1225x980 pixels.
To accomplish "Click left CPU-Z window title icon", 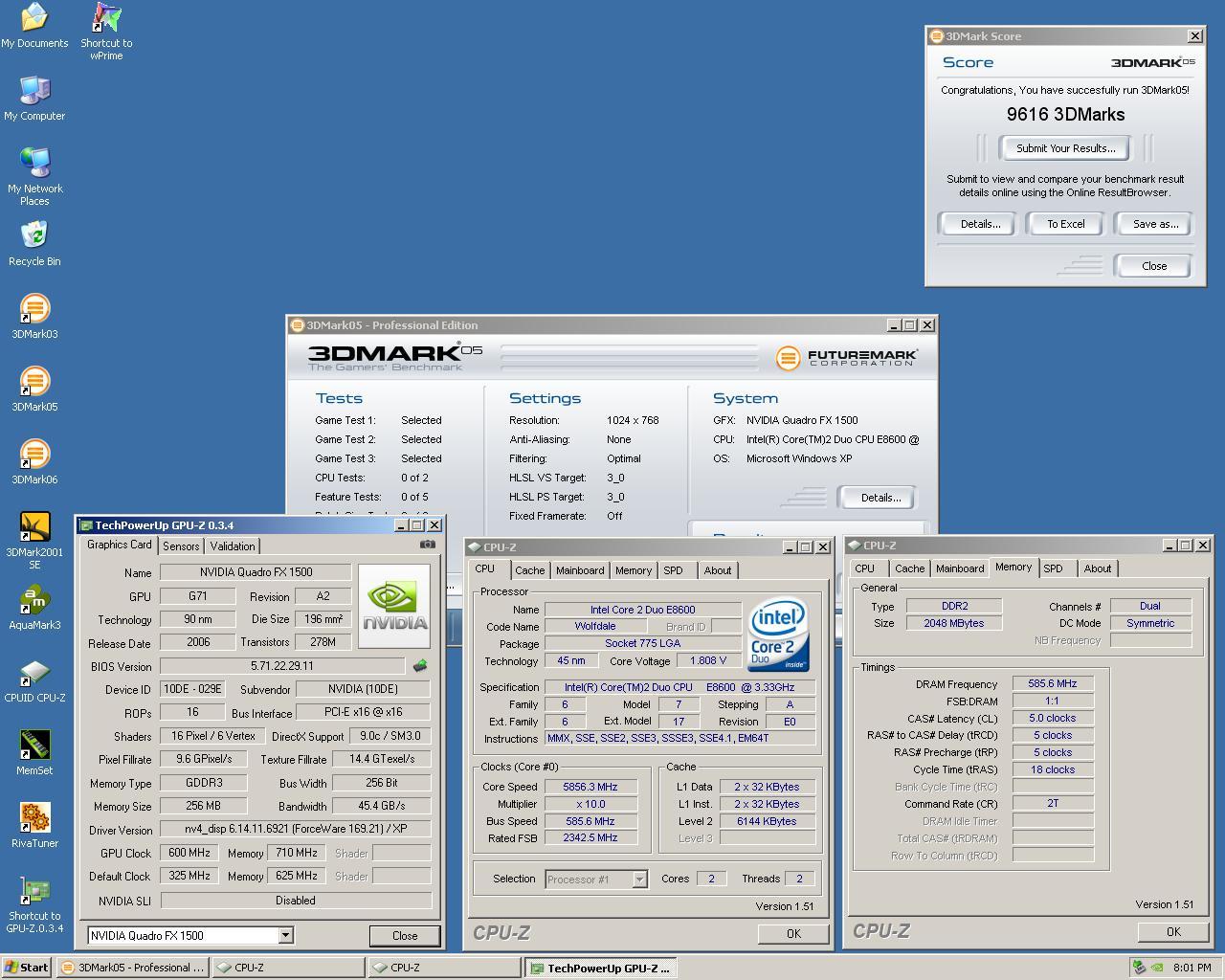I will tap(475, 547).
